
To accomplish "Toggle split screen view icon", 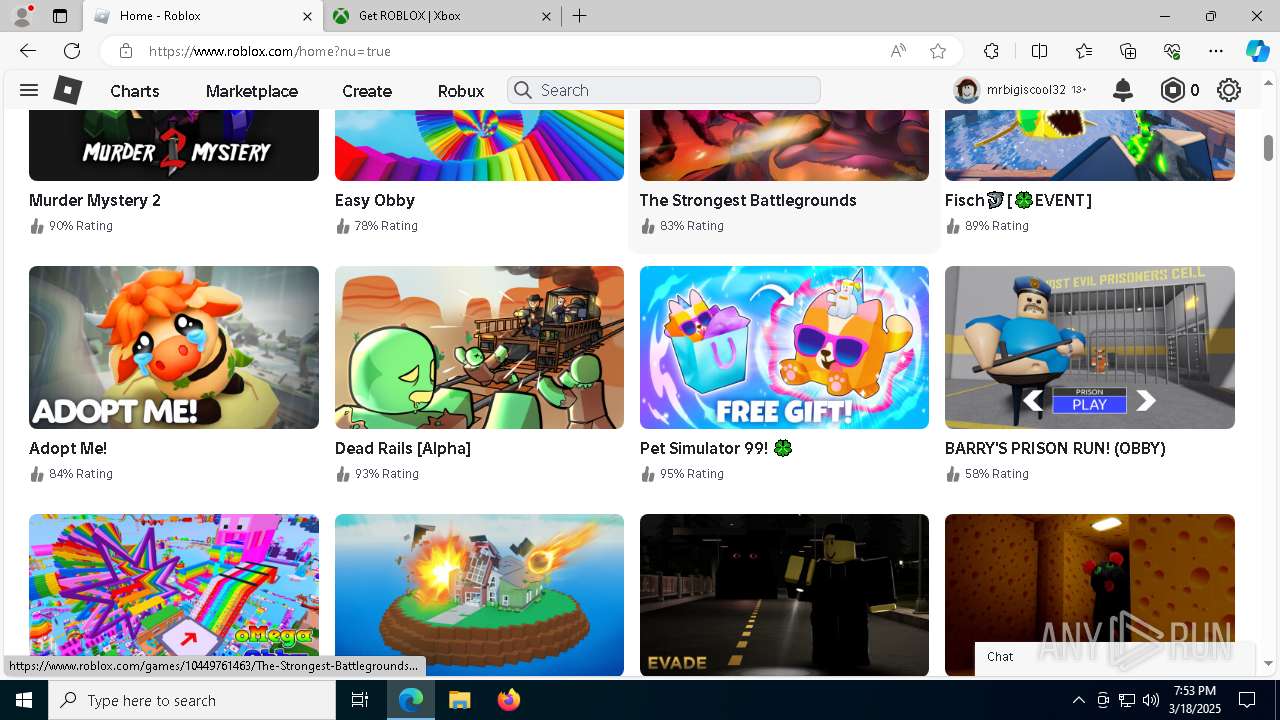I will (1039, 51).
